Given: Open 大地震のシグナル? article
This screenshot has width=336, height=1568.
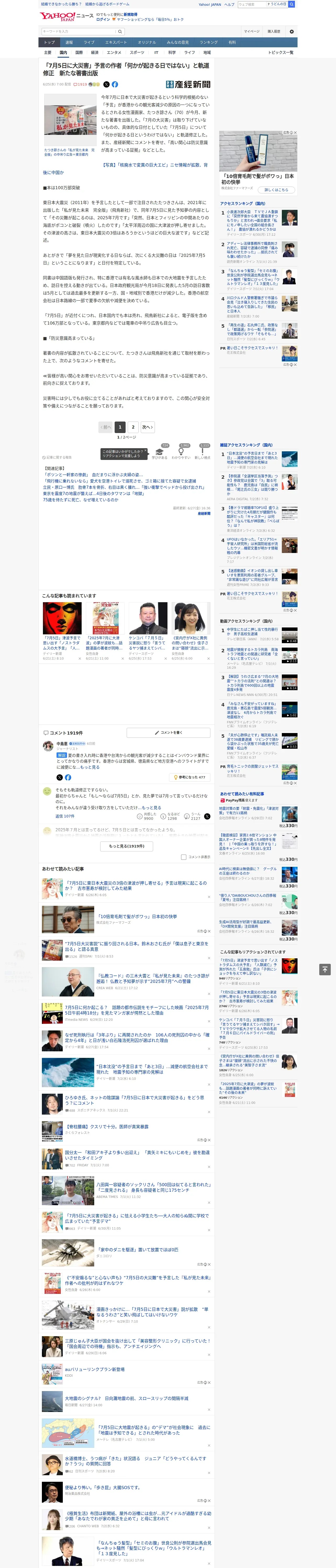Looking at the screenshot, I should [x=127, y=1398].
